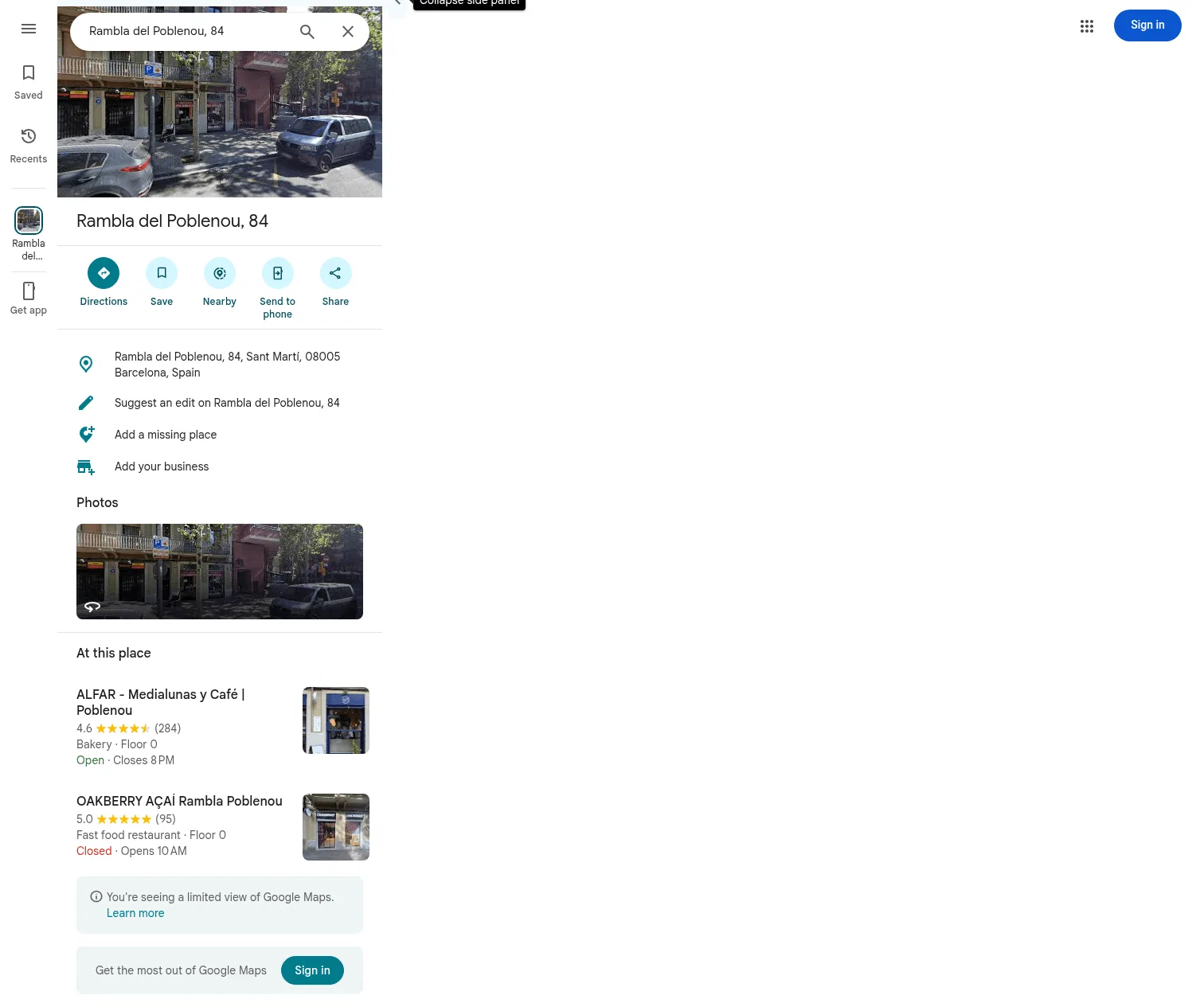
Task: Click the store plus business icon
Action: pyautogui.click(x=86, y=467)
